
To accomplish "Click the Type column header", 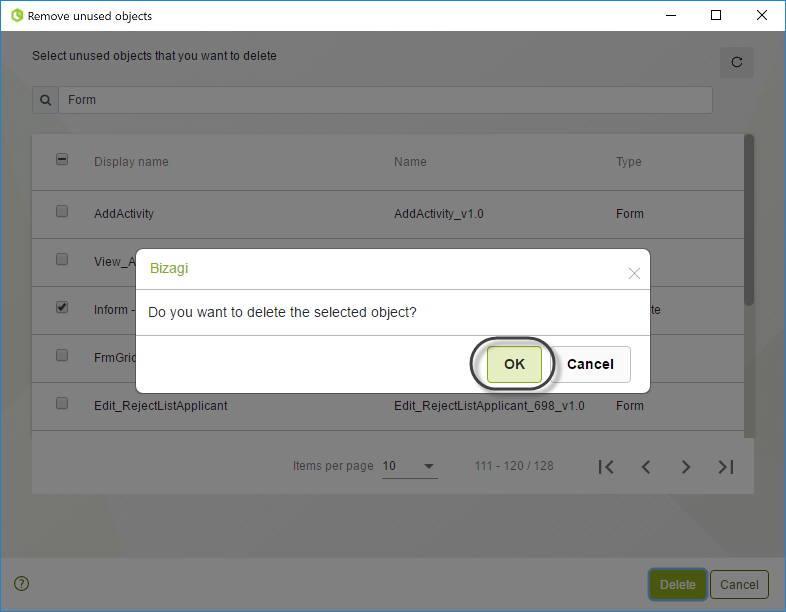I will 629,162.
